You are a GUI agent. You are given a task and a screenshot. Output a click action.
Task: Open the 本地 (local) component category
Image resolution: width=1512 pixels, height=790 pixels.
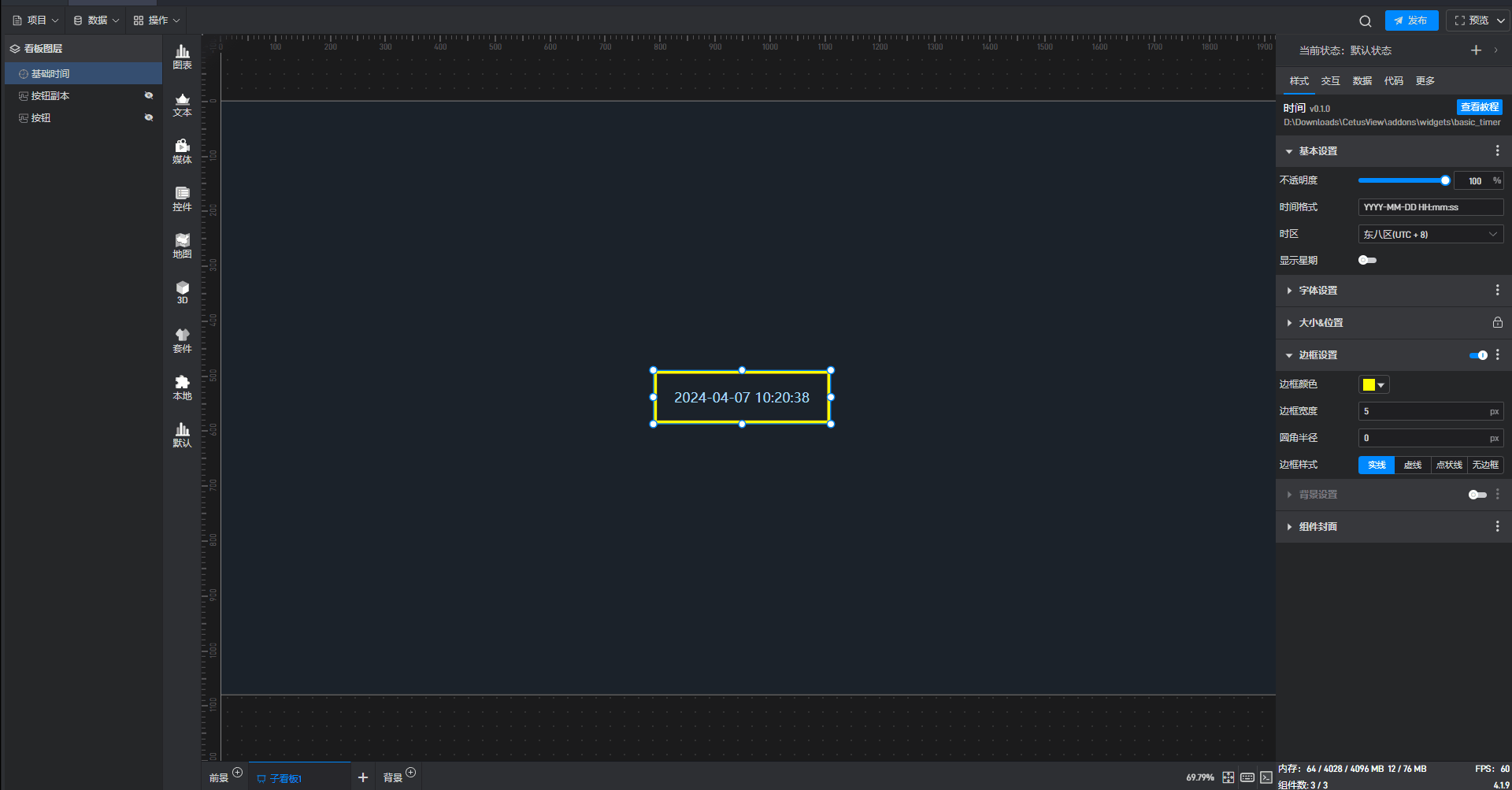point(182,388)
